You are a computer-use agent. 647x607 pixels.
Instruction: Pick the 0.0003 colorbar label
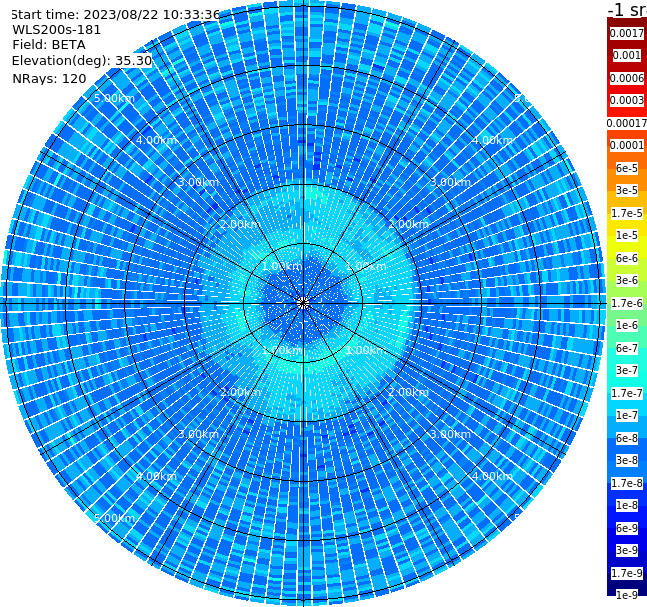click(x=627, y=100)
